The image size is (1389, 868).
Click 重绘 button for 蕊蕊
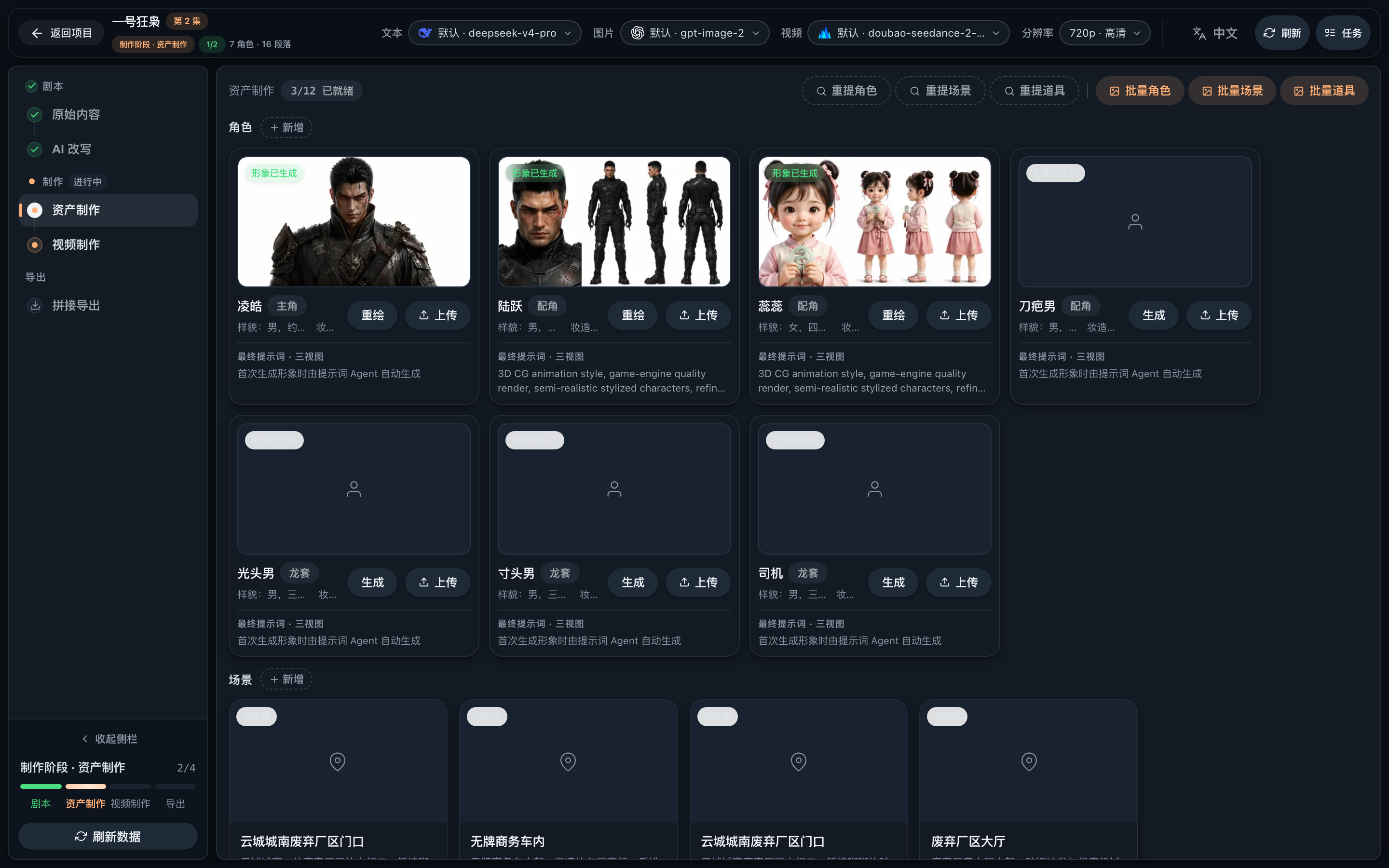893,315
